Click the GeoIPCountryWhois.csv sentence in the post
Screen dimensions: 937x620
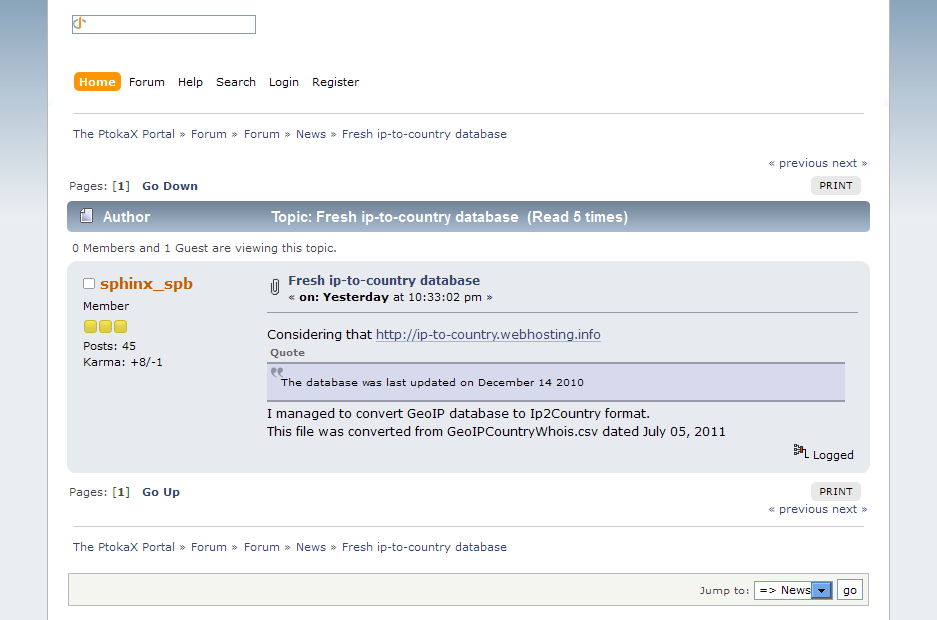(496, 432)
